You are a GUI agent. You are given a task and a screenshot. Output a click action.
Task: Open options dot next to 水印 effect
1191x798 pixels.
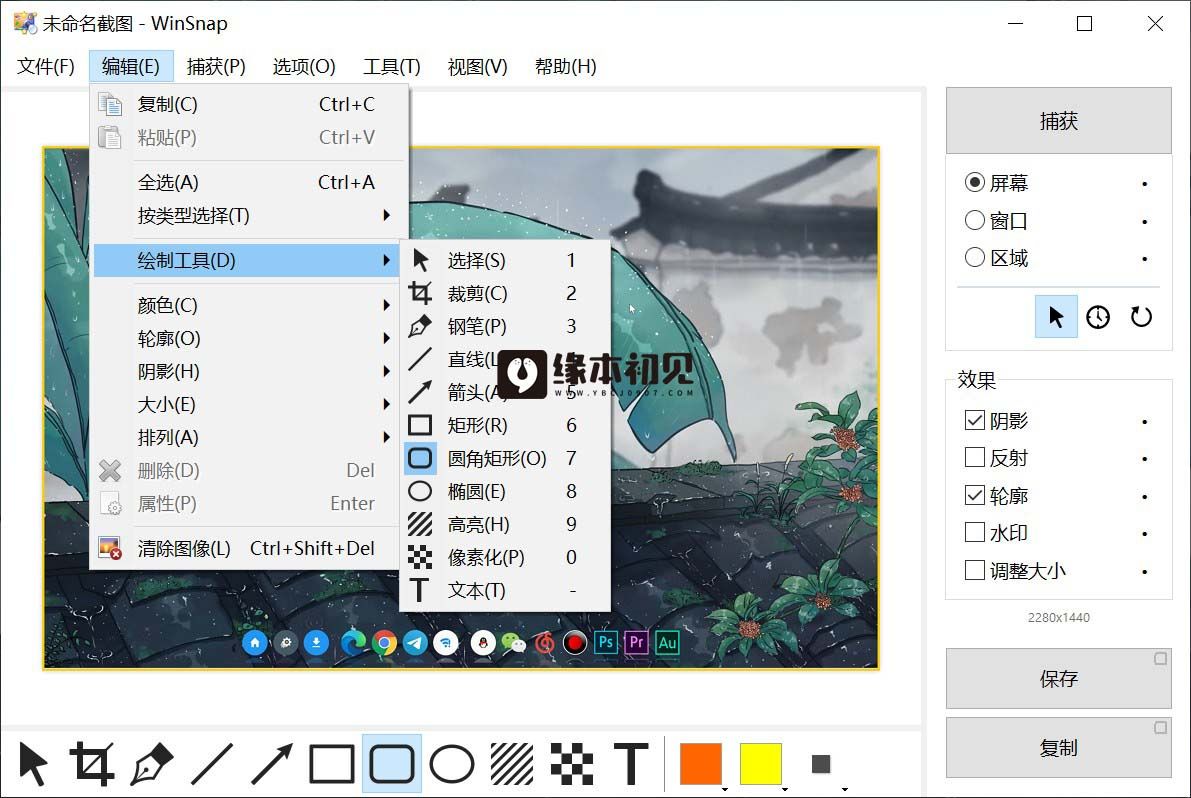tap(1145, 534)
